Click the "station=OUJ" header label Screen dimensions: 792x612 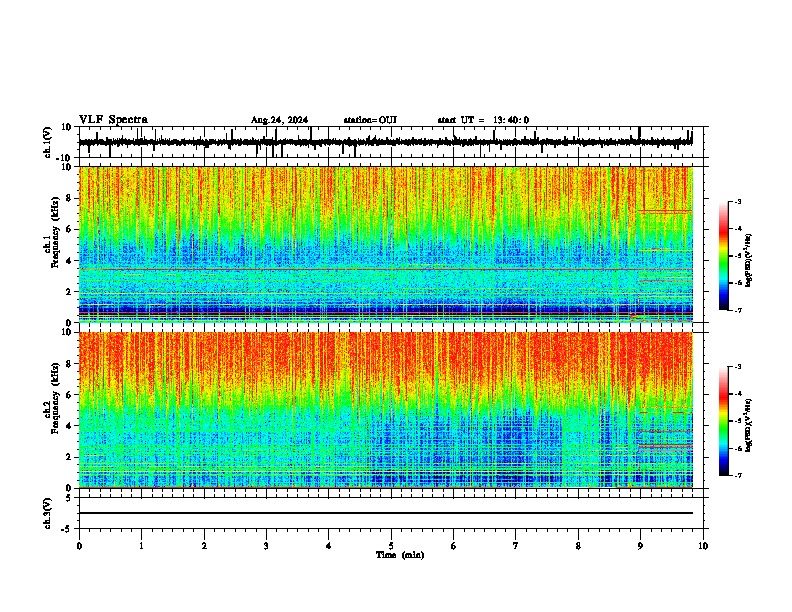tap(370, 120)
